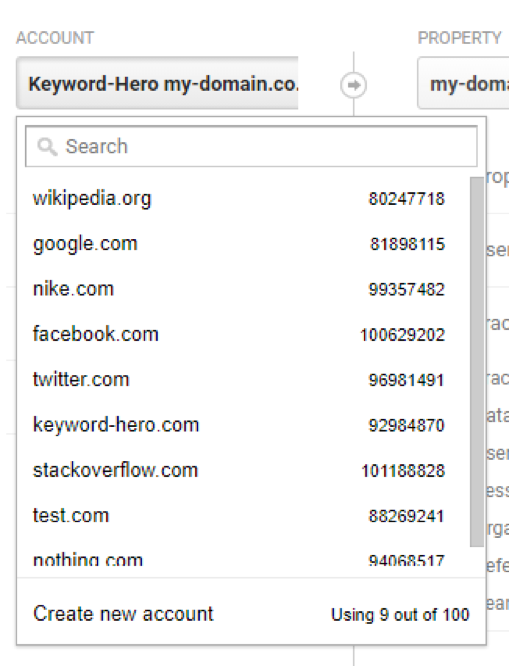Focus the account Search field
The width and height of the screenshot is (509, 666).
click(251, 146)
